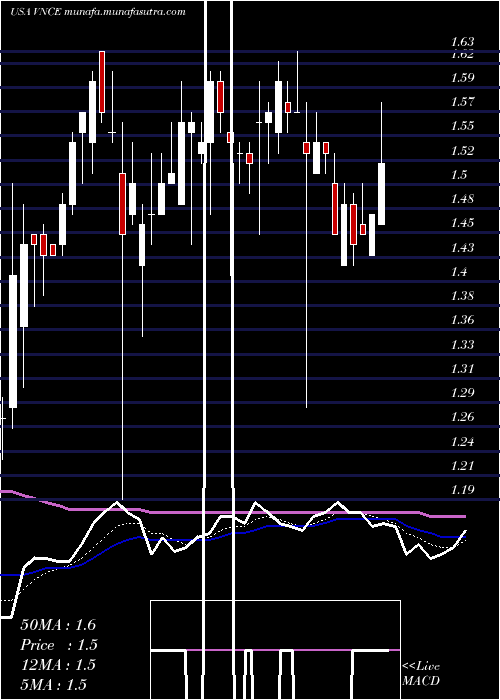The width and height of the screenshot is (500, 700).
Task: Click the 1.24 price axis label
Action: coord(462,441)
